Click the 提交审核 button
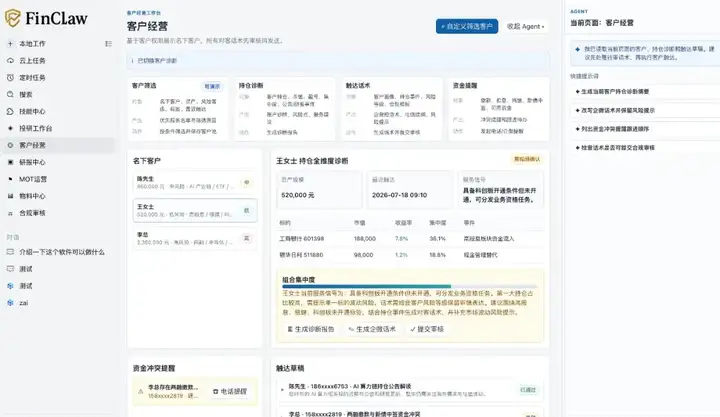Viewport: 720px width, 417px height. (x=427, y=329)
